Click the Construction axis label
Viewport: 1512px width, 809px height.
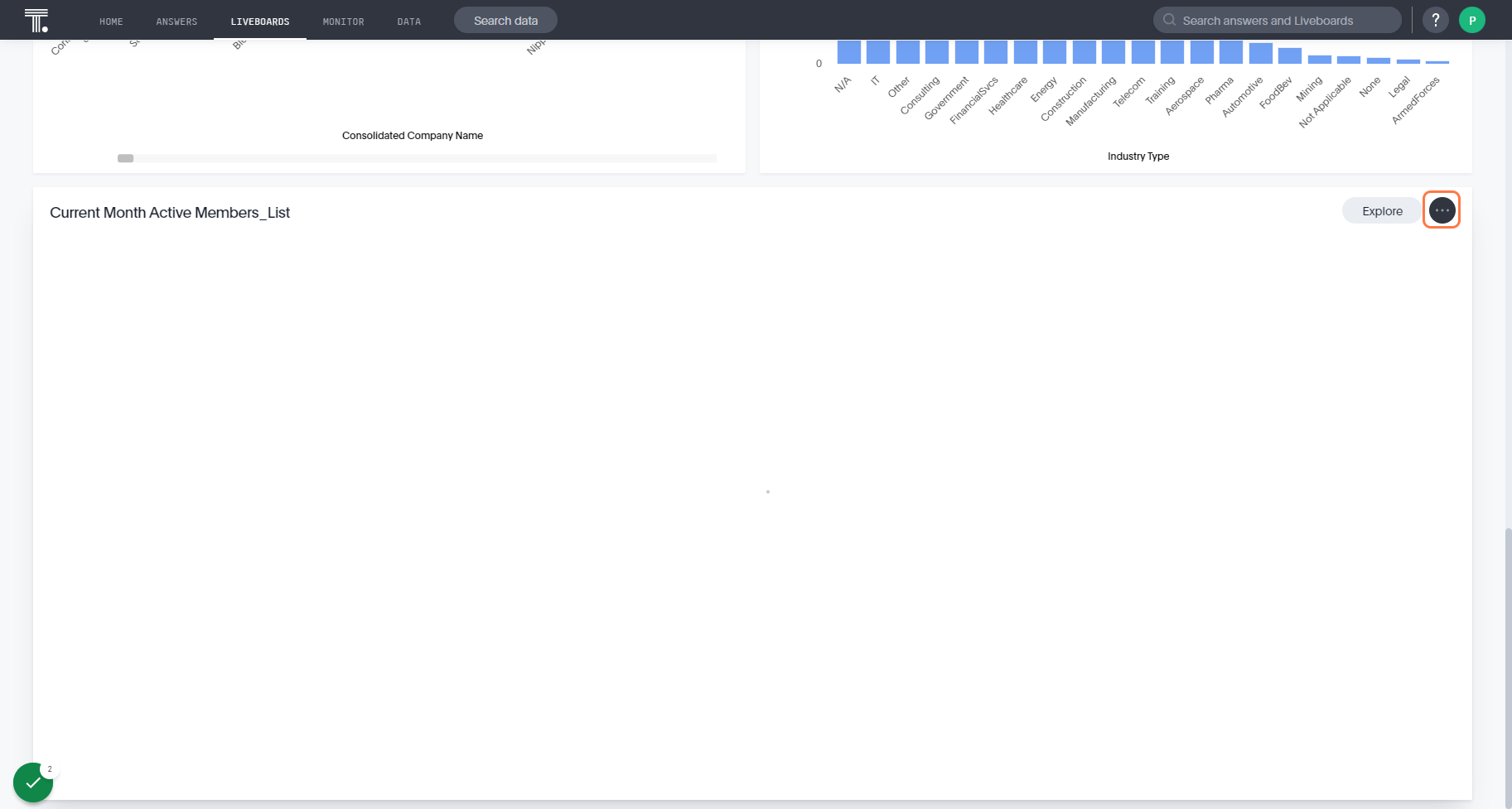[x=1064, y=99]
